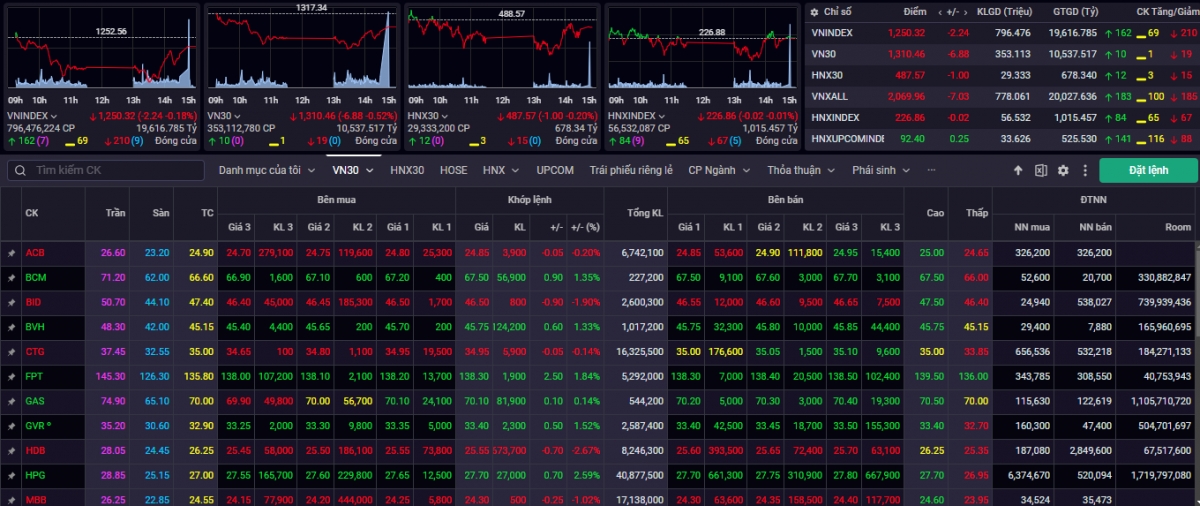Open the HPG stock symbol
Image resolution: width=1200 pixels, height=506 pixels.
[x=35, y=475]
